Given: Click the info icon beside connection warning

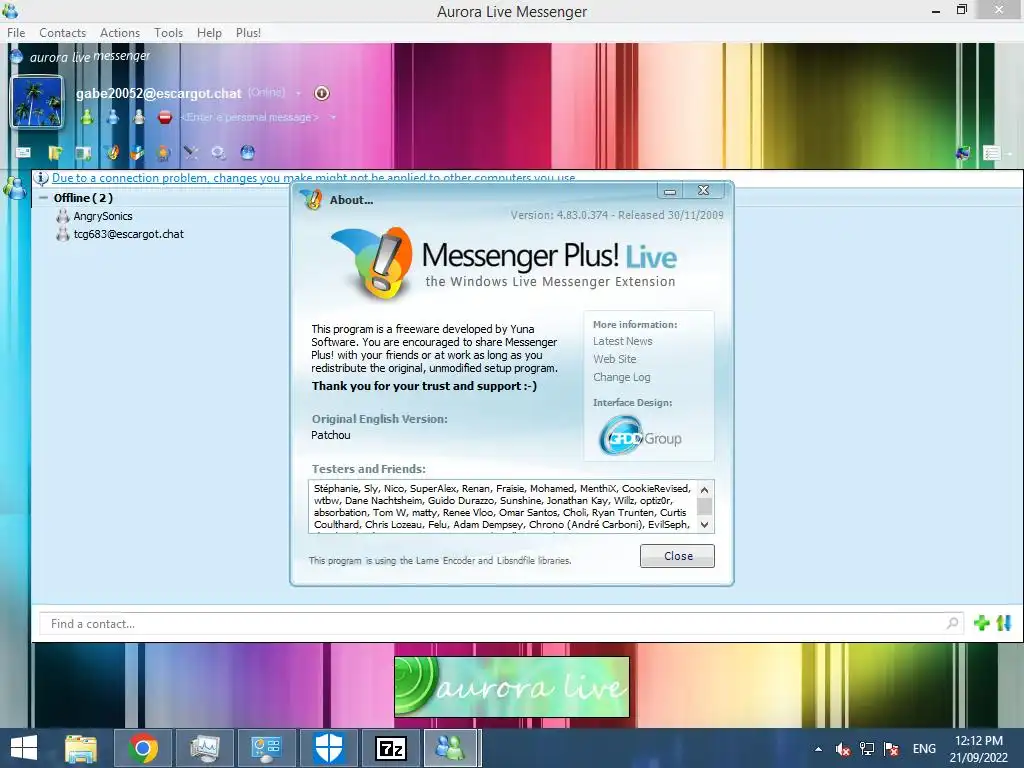Looking at the screenshot, I should click(41, 178).
